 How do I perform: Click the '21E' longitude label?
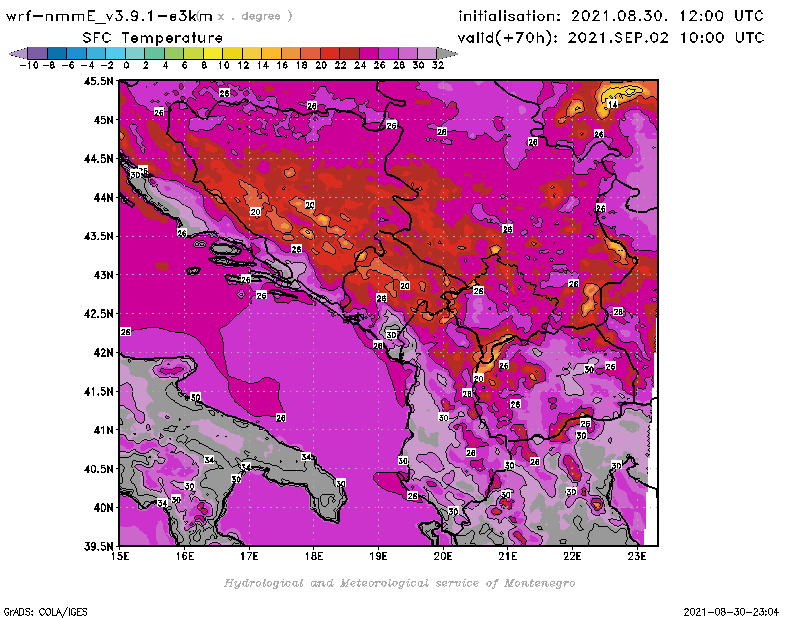(508, 556)
